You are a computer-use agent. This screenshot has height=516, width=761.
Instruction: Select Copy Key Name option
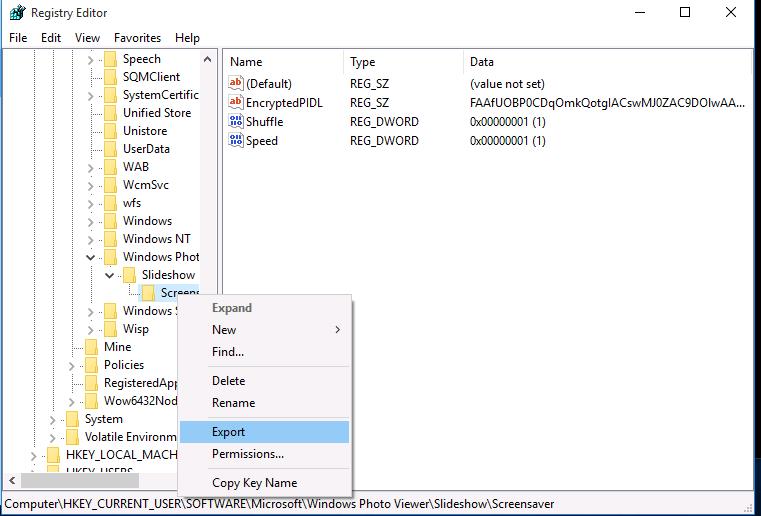[x=254, y=483]
